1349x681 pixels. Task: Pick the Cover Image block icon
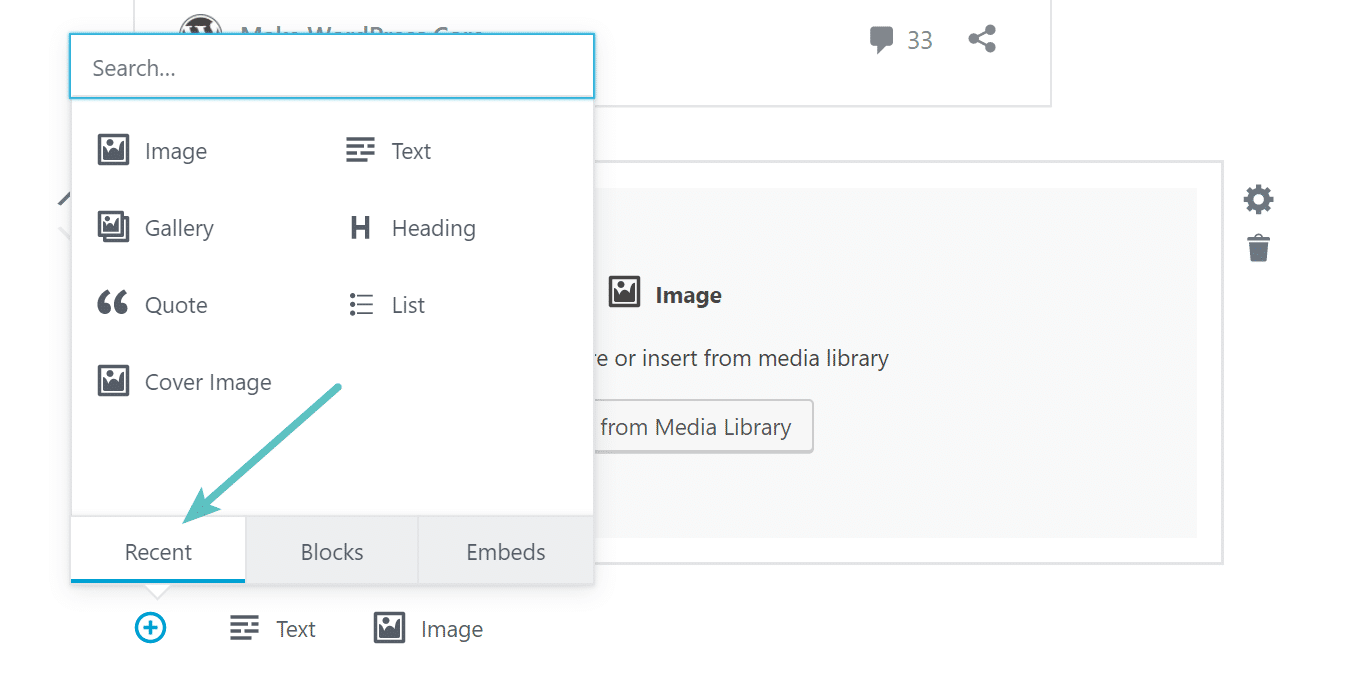[x=113, y=381]
